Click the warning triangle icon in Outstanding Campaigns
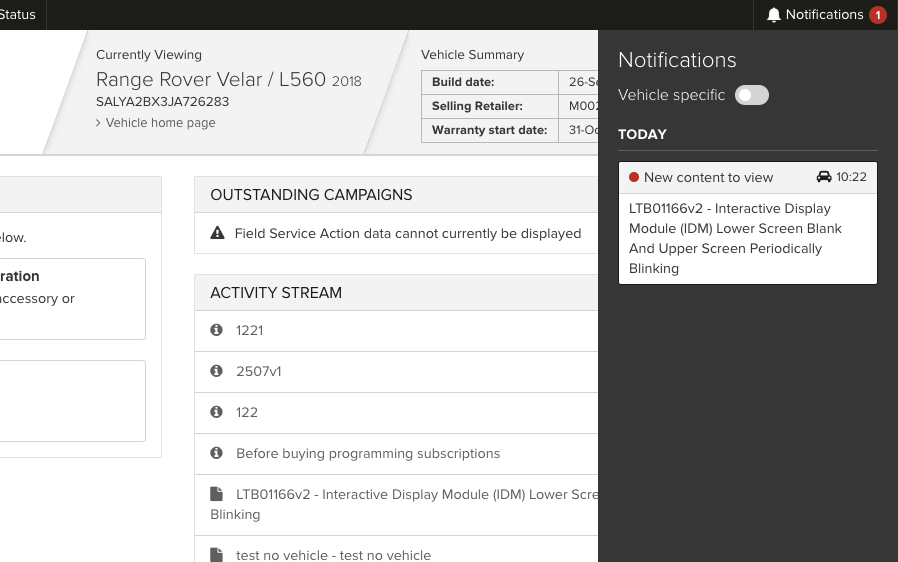Viewport: 898px width, 562px height. (218, 233)
